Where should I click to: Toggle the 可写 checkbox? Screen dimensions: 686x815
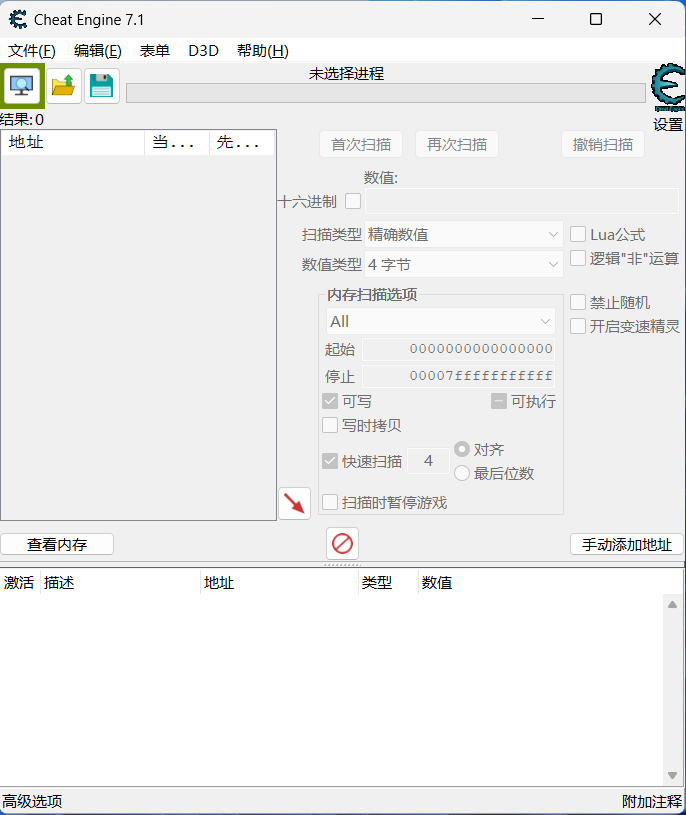point(330,401)
